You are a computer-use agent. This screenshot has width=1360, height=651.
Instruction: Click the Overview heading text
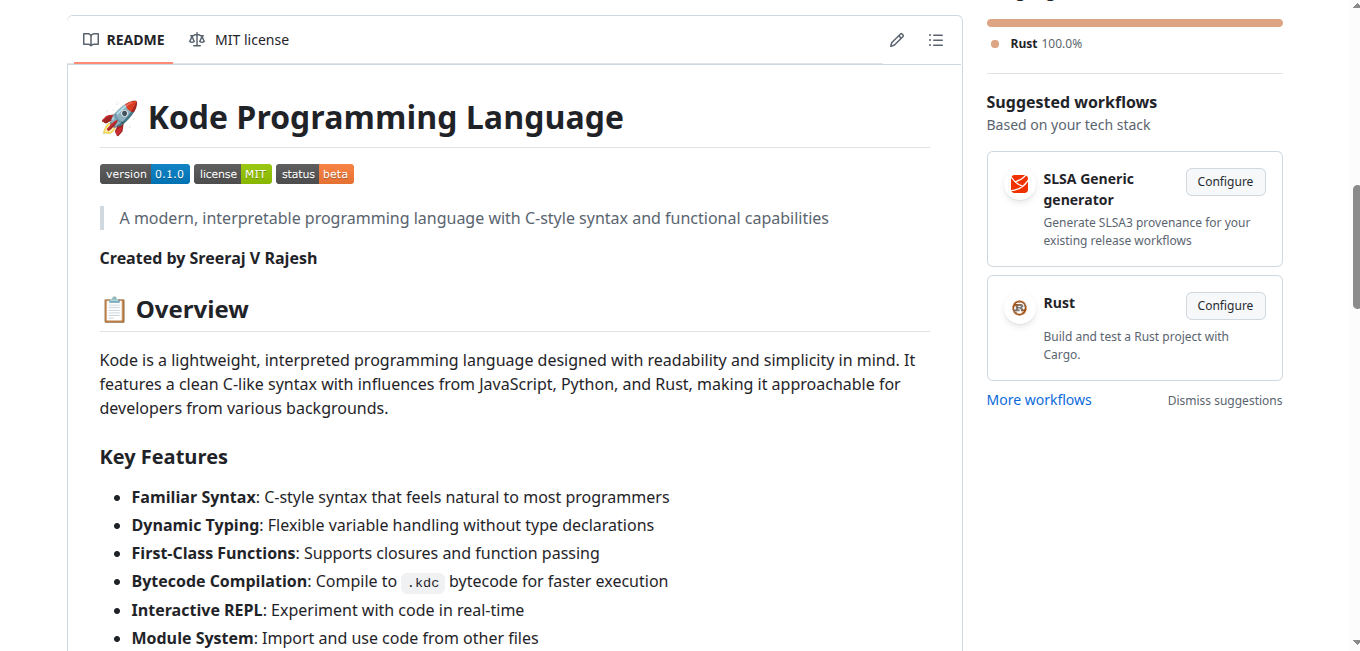click(192, 310)
